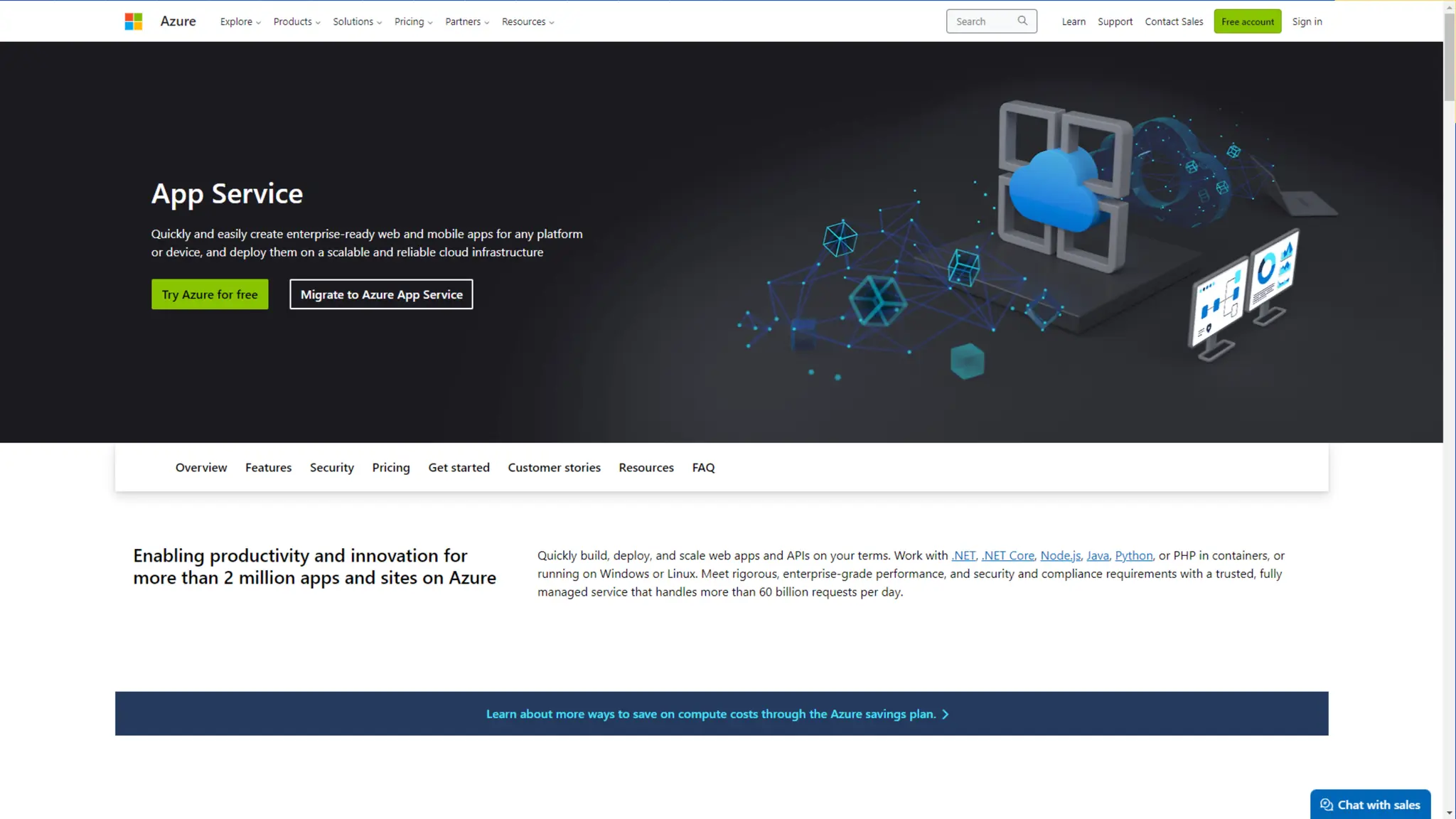Image resolution: width=1456 pixels, height=819 pixels.
Task: Expand the Solutions dropdown menu
Action: point(357,21)
